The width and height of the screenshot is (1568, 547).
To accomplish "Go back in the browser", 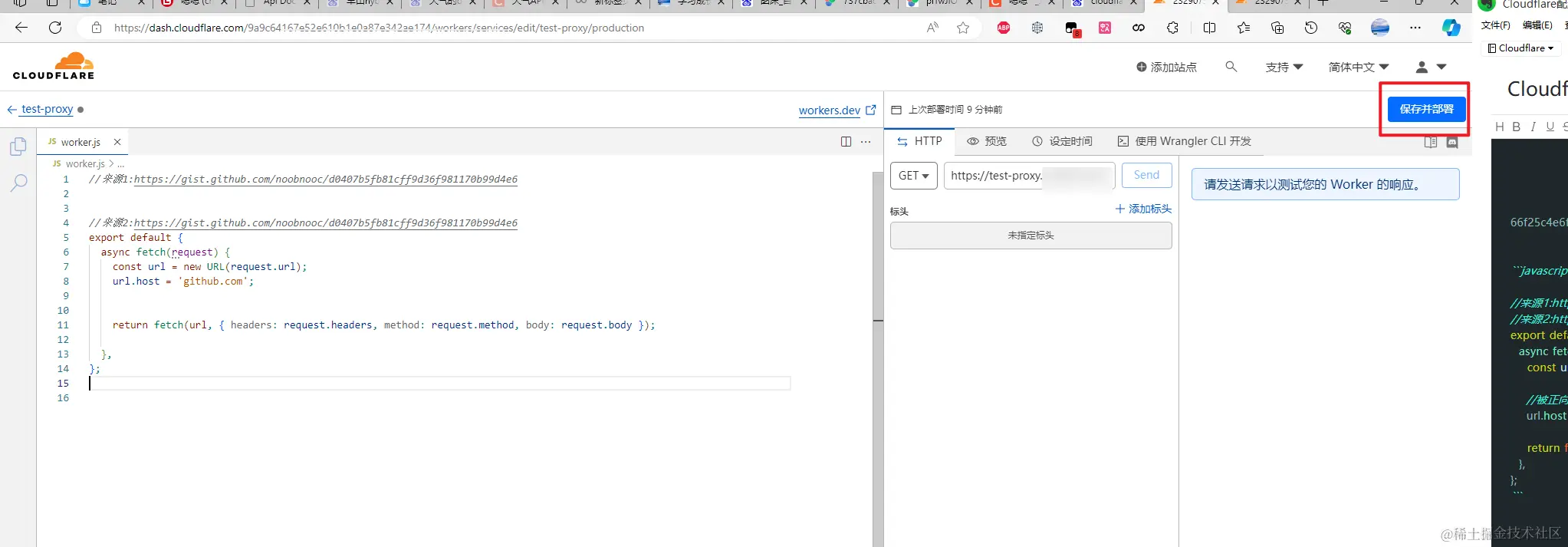I will [21, 28].
